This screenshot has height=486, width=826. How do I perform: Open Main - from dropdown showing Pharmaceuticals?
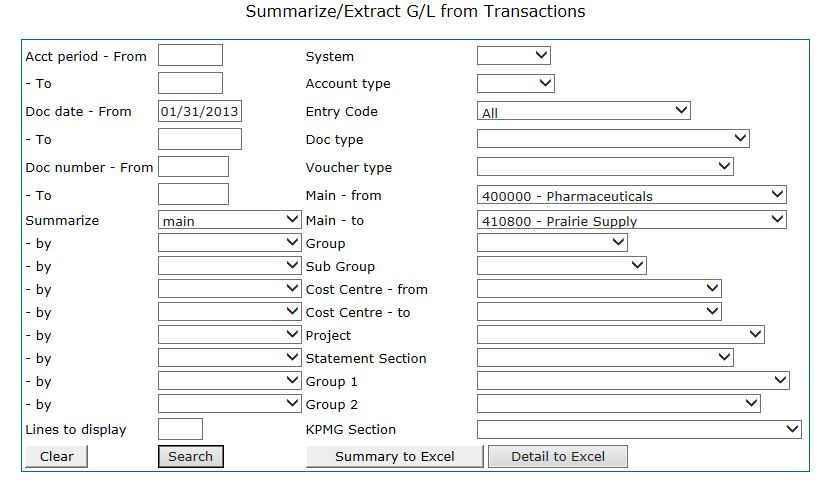(632, 195)
